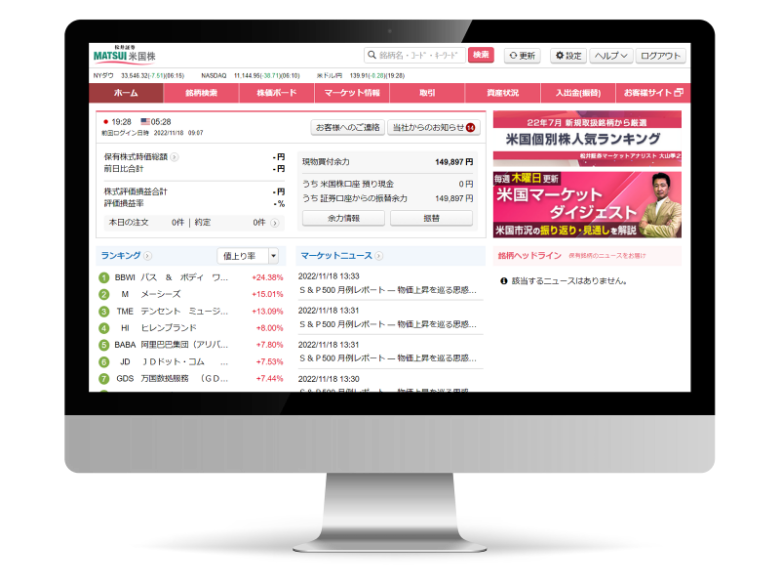Select TME テンセント ranking row

point(191,311)
